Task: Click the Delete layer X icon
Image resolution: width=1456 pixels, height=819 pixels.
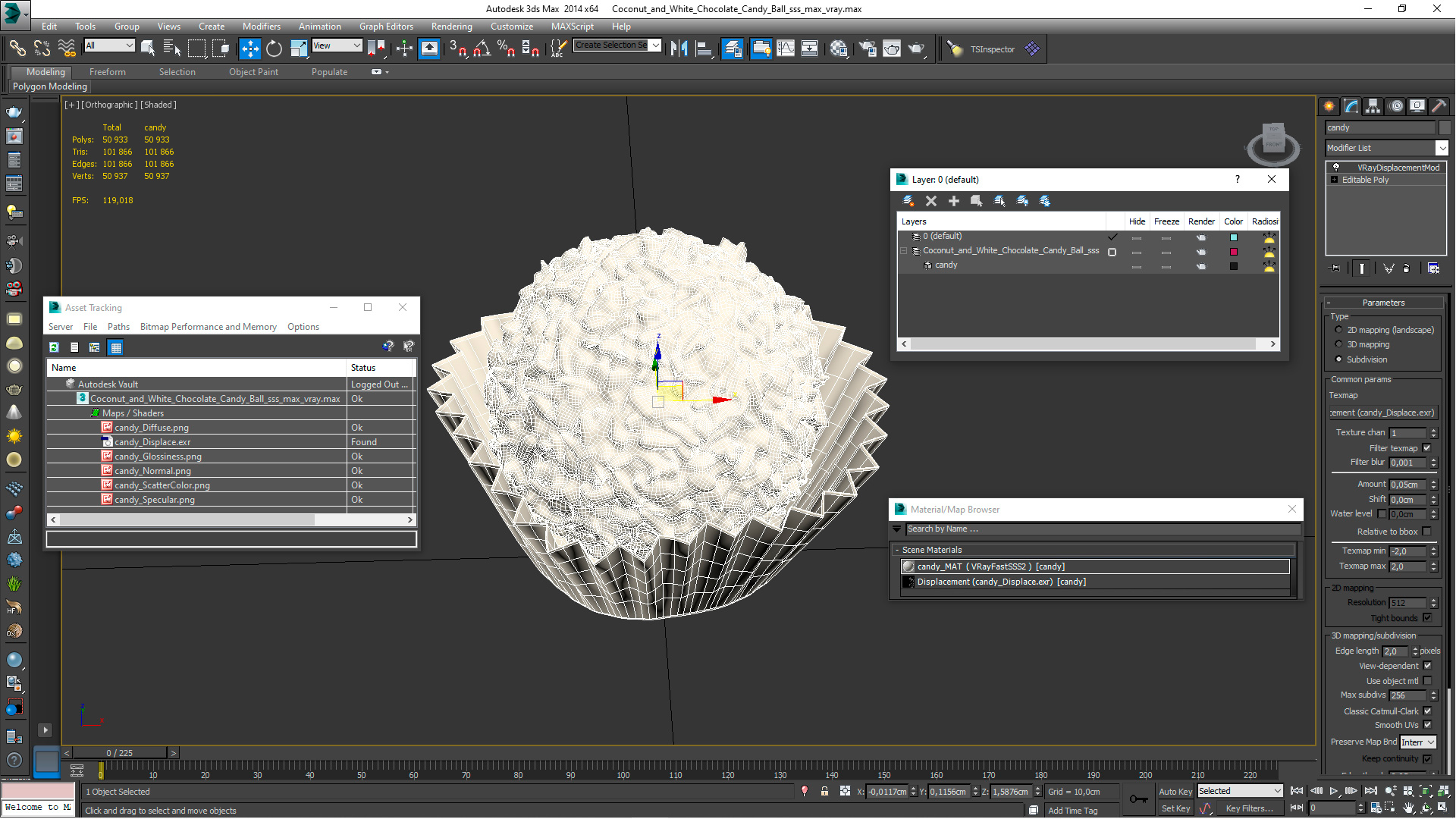Action: (x=931, y=201)
